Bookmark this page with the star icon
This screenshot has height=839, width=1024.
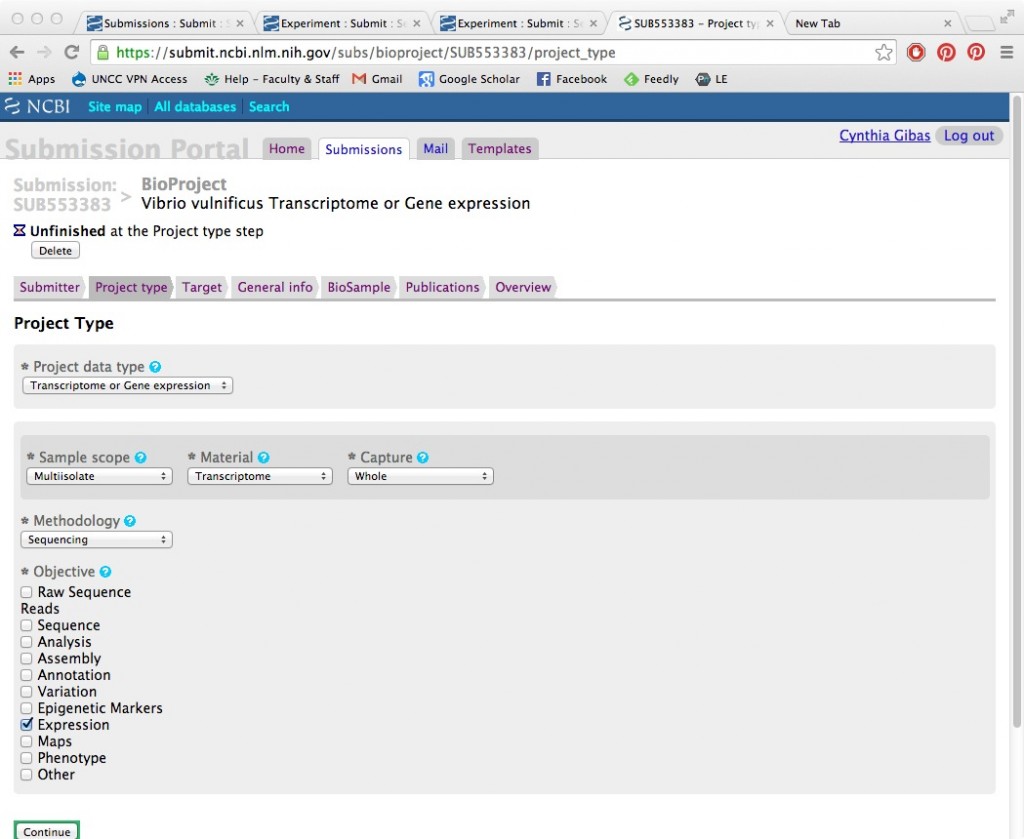883,52
